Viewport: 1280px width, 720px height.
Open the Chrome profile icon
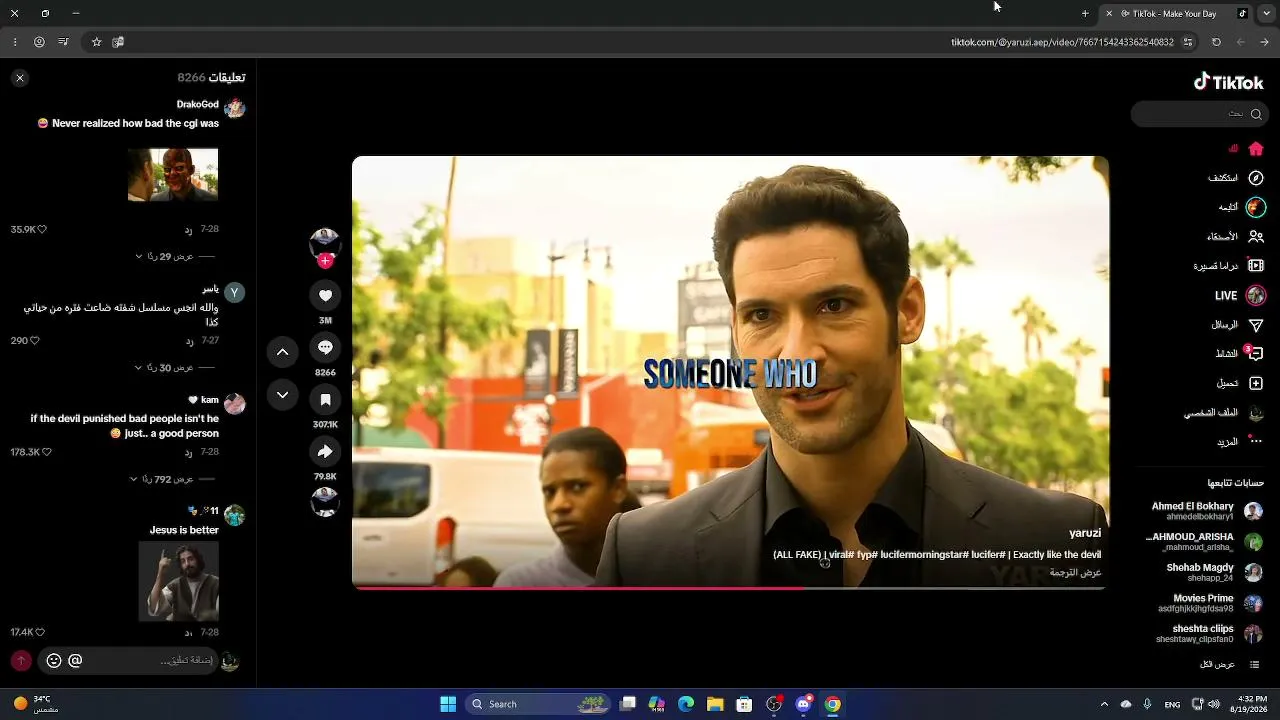pos(39,42)
